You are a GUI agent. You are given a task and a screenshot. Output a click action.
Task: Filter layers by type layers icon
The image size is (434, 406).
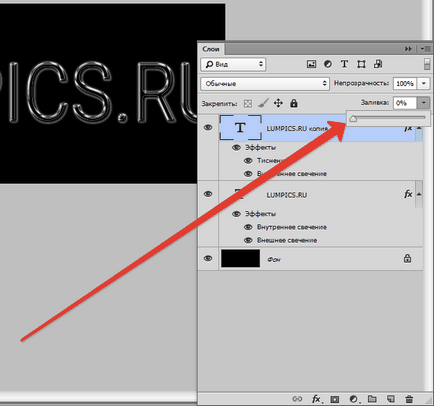click(344, 64)
